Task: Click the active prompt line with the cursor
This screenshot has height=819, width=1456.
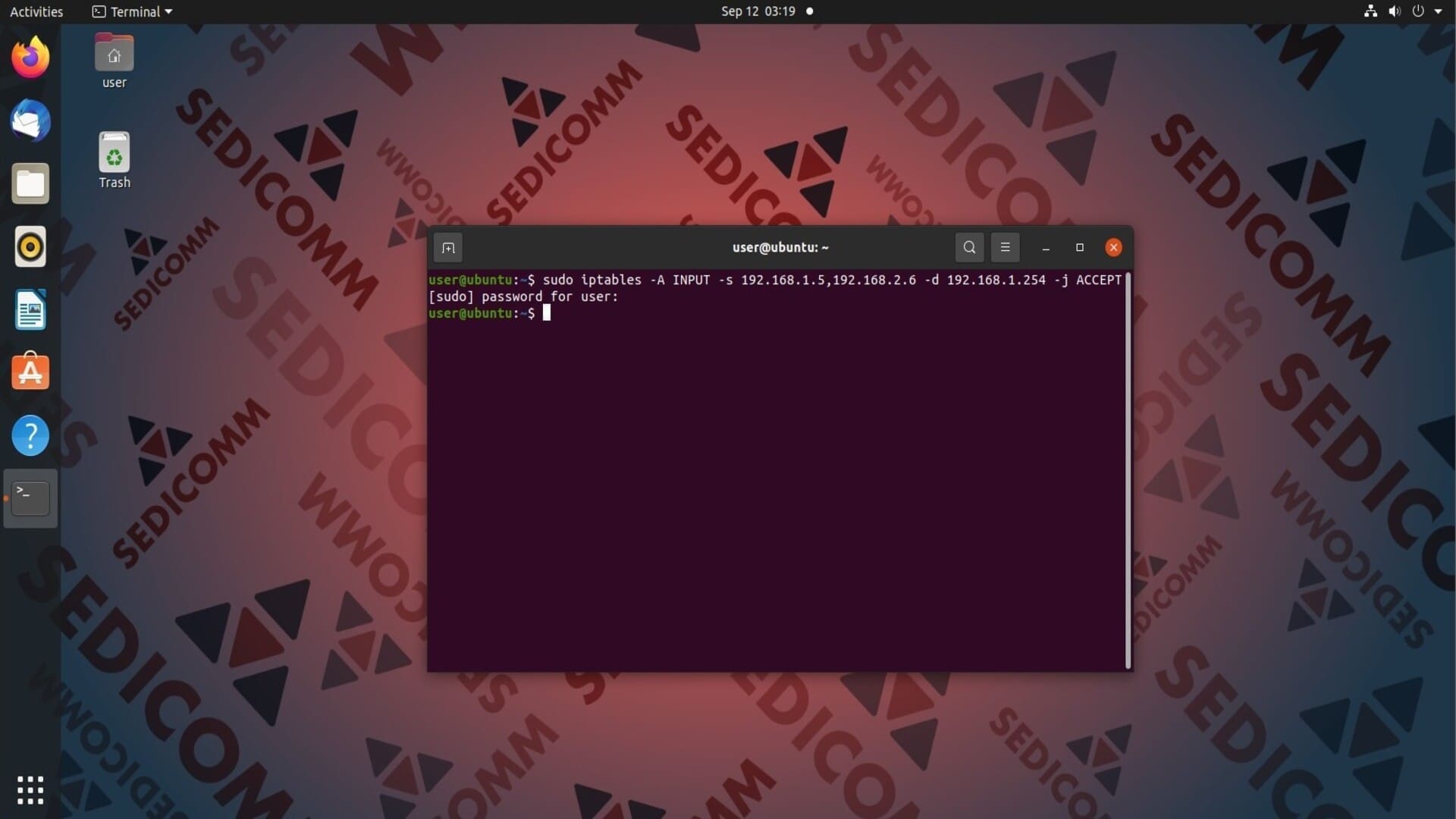Action: pos(489,313)
